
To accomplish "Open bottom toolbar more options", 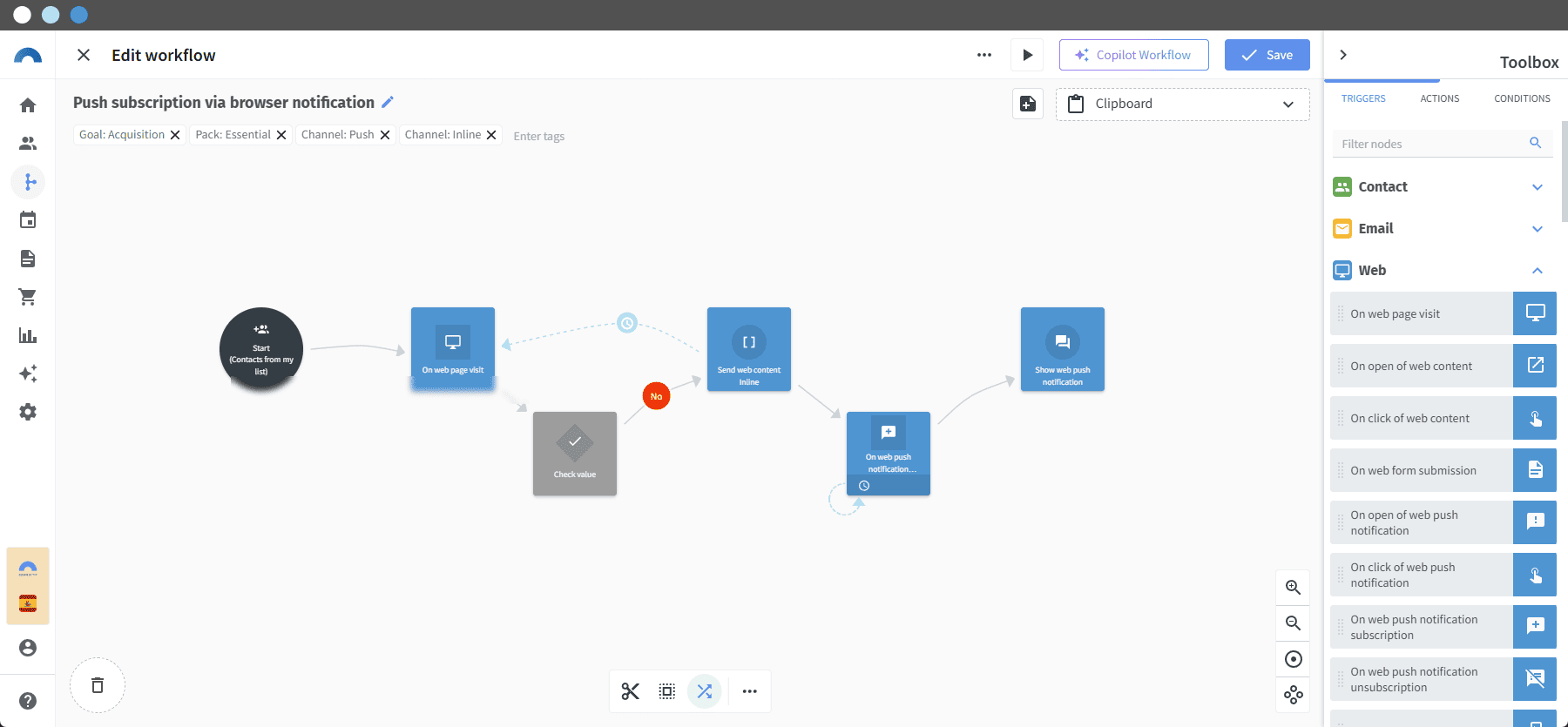I will pyautogui.click(x=750, y=691).
